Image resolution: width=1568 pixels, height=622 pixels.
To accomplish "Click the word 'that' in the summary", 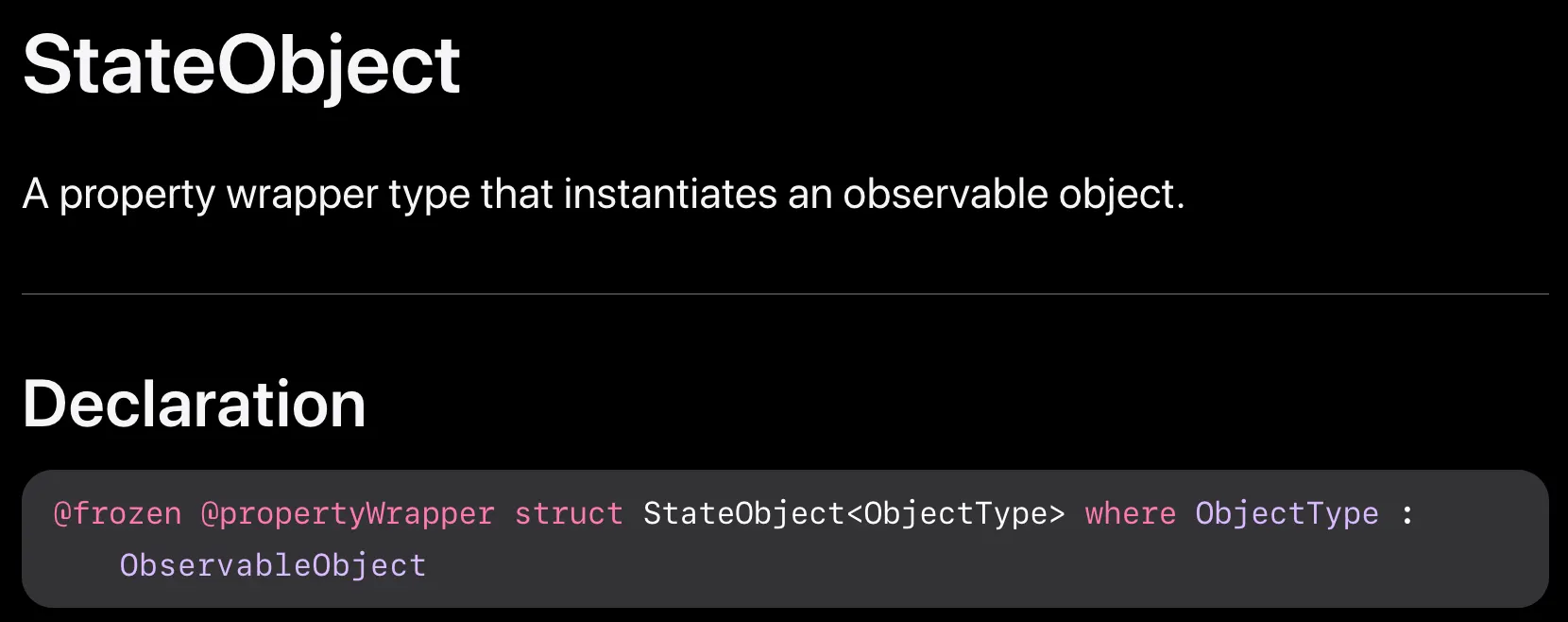I will (x=517, y=194).
